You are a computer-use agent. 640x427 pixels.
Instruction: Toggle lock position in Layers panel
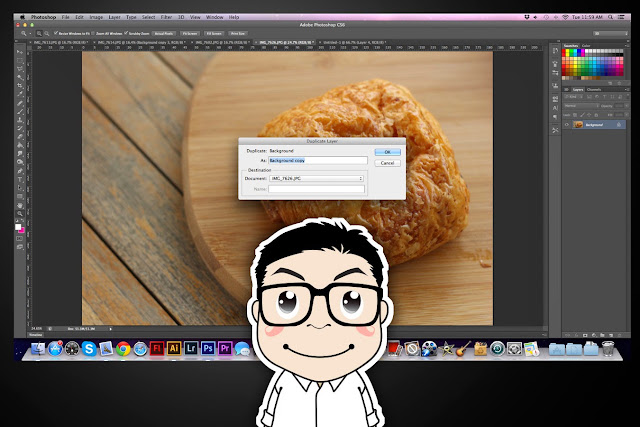(x=589, y=115)
